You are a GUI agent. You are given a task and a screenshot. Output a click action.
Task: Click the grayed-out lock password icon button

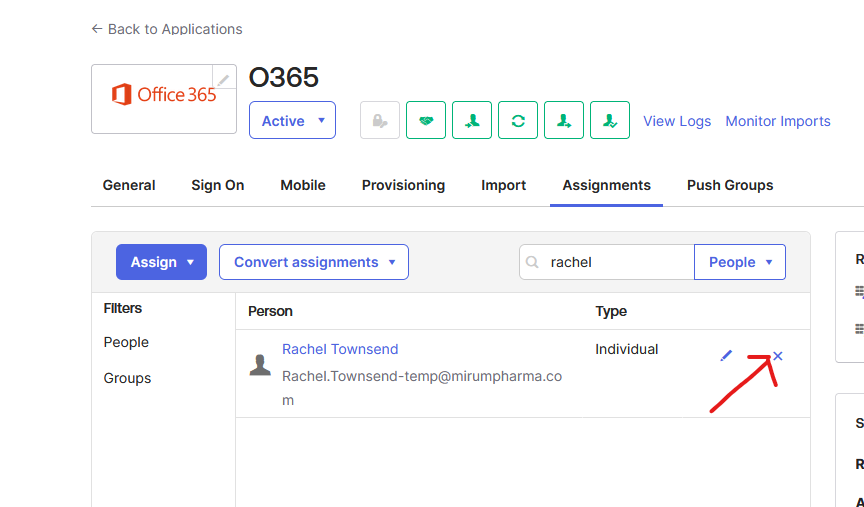[380, 120]
